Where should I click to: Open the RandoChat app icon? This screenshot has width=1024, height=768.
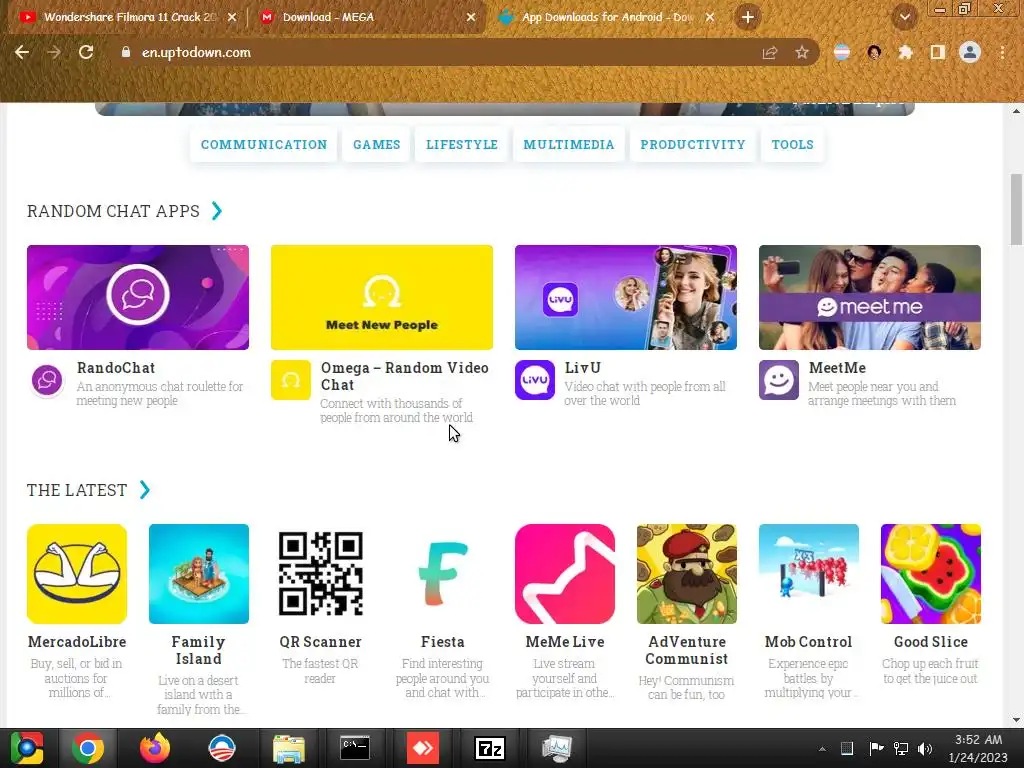47,380
